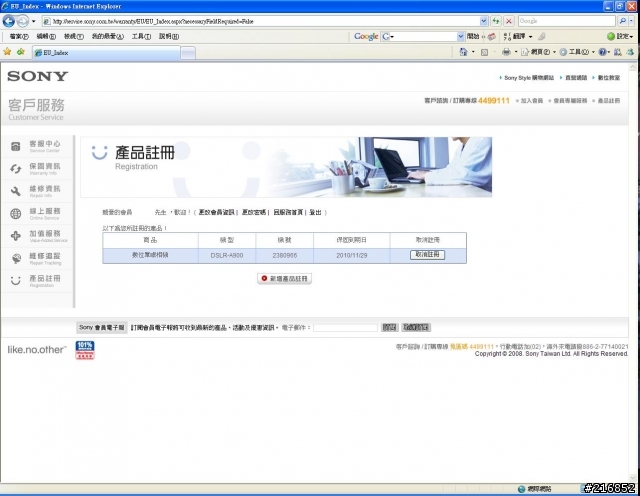Click the newsletter subscribe button

coord(389,327)
